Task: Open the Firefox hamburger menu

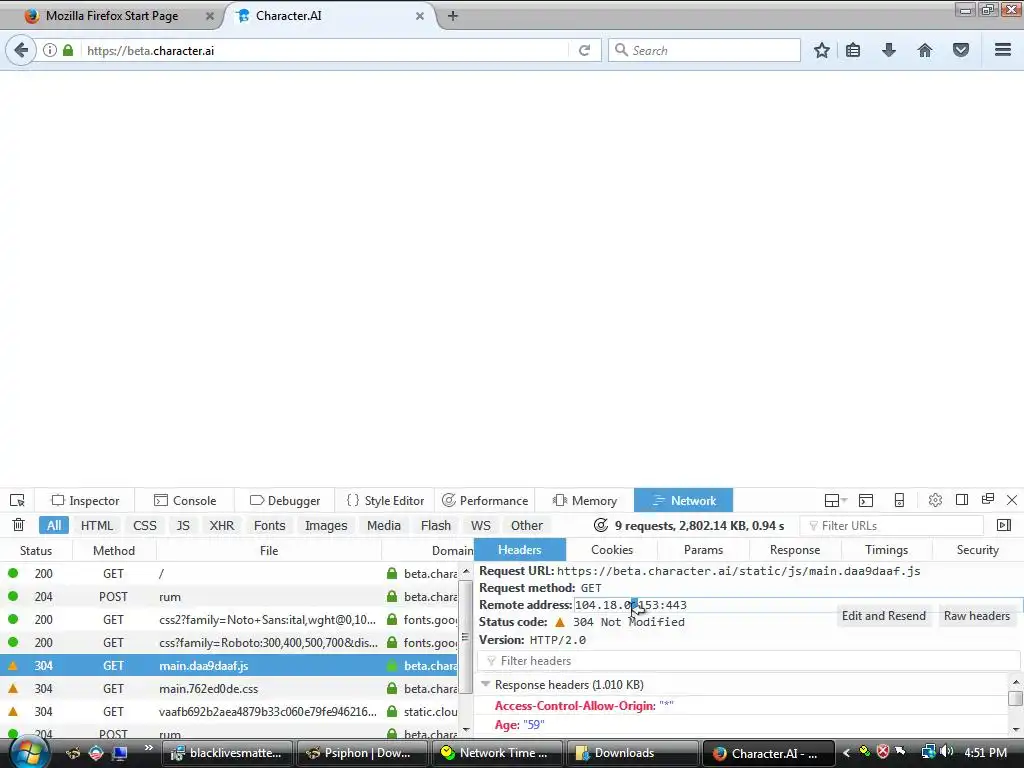Action: pos(1003,50)
